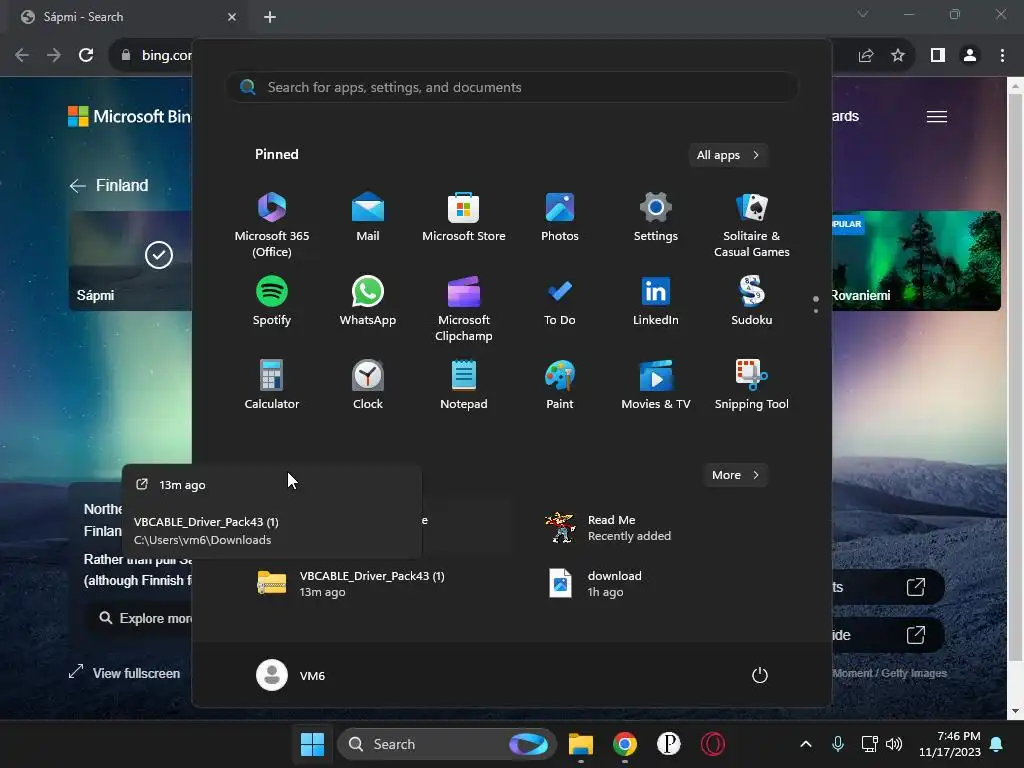Open the P app on taskbar
Screen dimensions: 1024x768
(x=669, y=744)
